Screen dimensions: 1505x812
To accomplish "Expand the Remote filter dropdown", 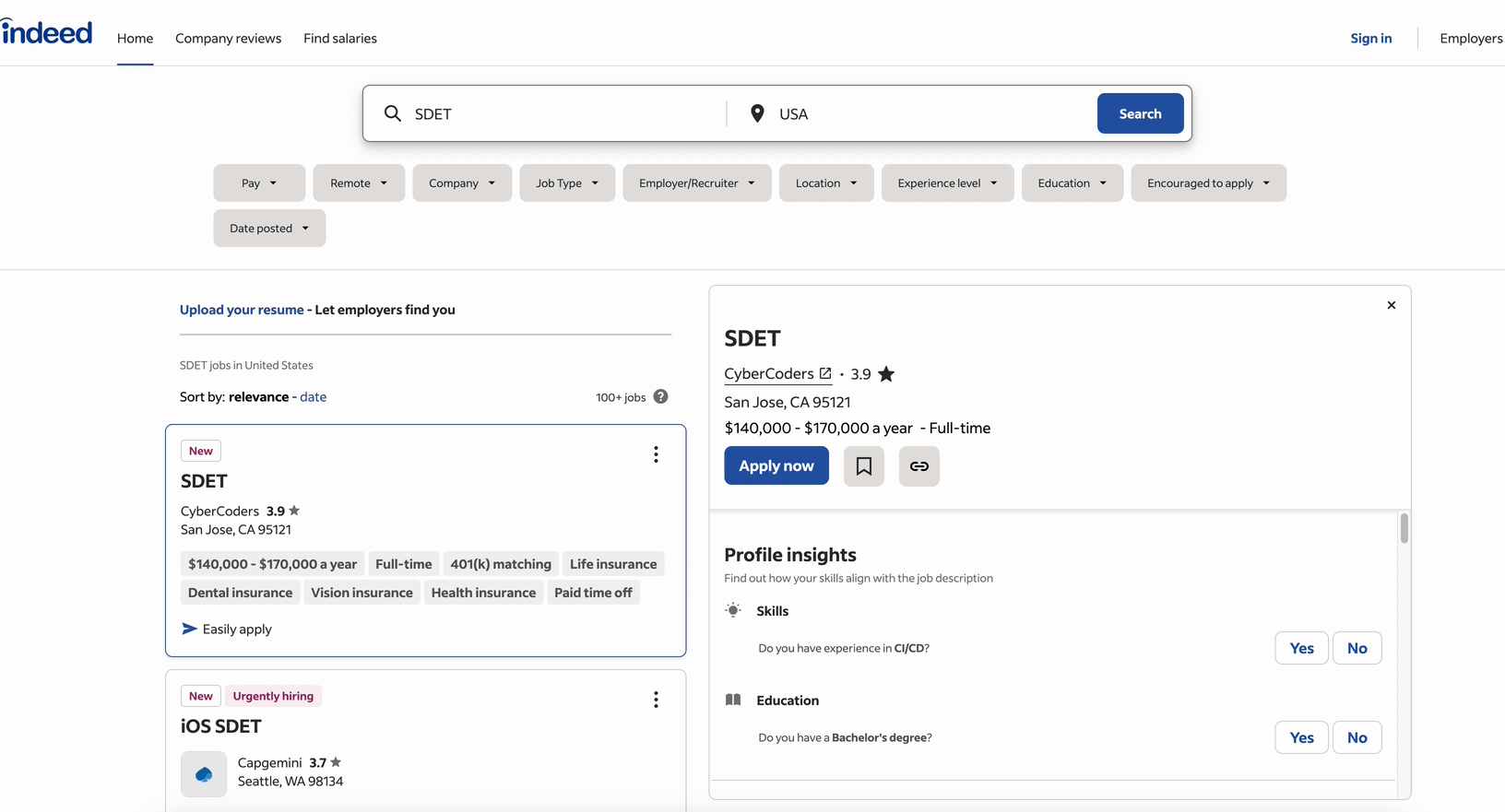I will (x=359, y=182).
